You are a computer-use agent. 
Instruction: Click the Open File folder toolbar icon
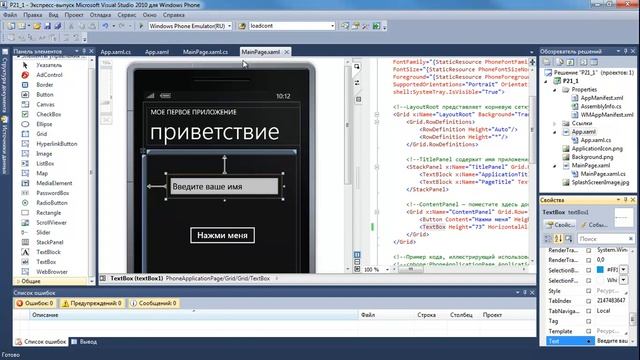[37, 26]
